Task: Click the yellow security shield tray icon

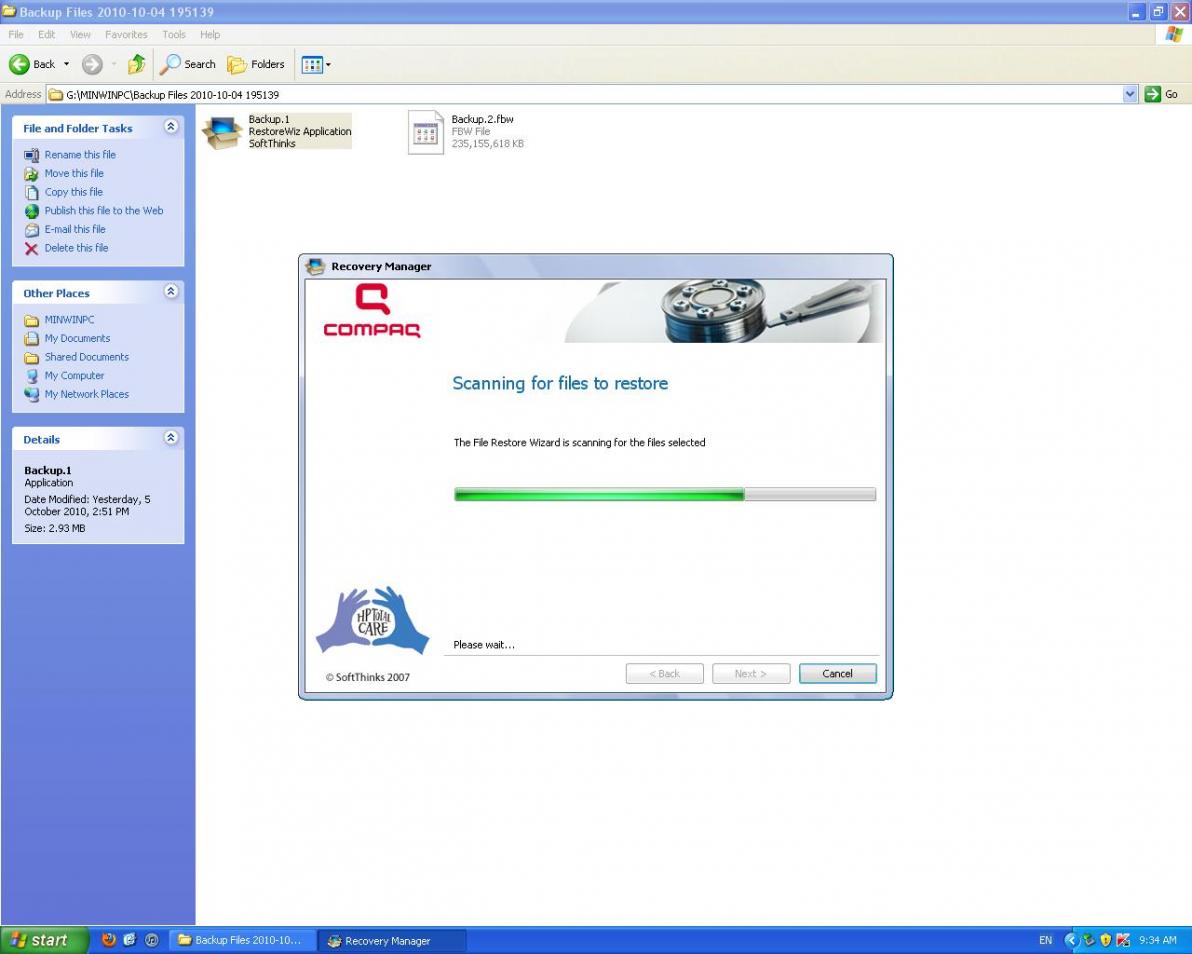Action: pyautogui.click(x=1105, y=940)
